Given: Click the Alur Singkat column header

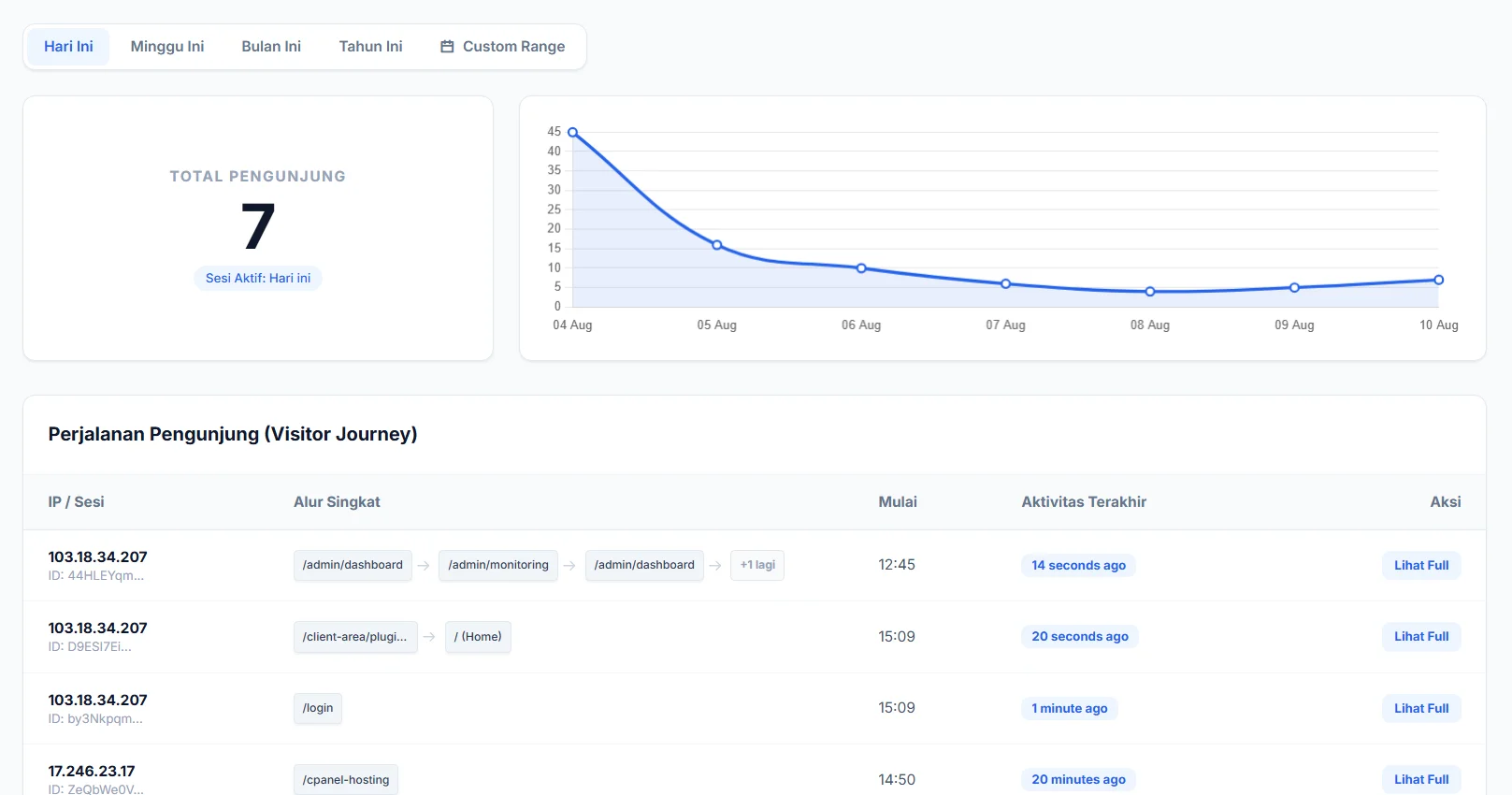Looking at the screenshot, I should click(337, 502).
